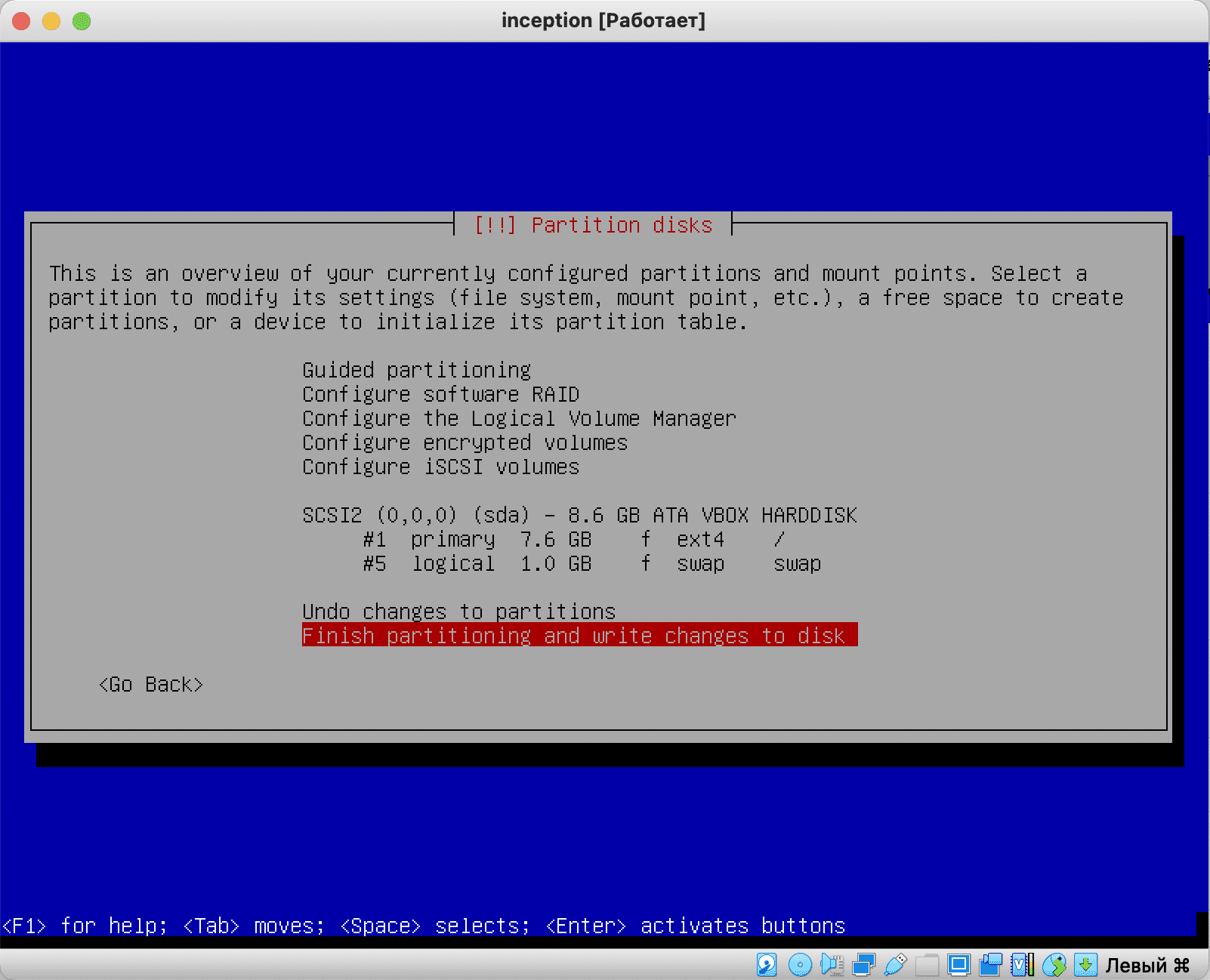This screenshot has height=980, width=1210.
Task: Click the USB devices icon
Action: coord(895,964)
